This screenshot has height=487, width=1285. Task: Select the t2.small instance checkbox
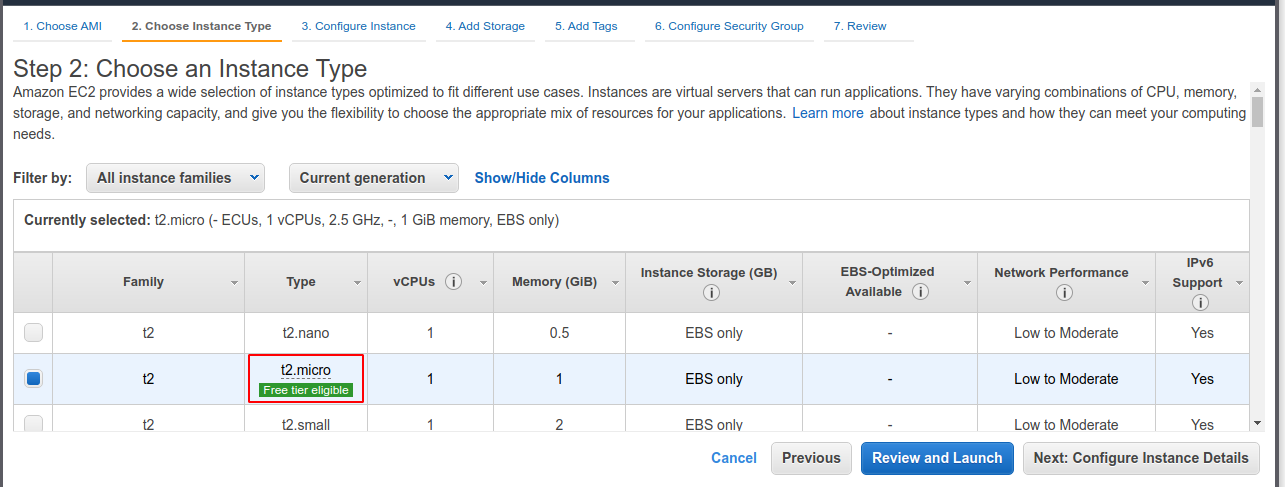point(34,424)
